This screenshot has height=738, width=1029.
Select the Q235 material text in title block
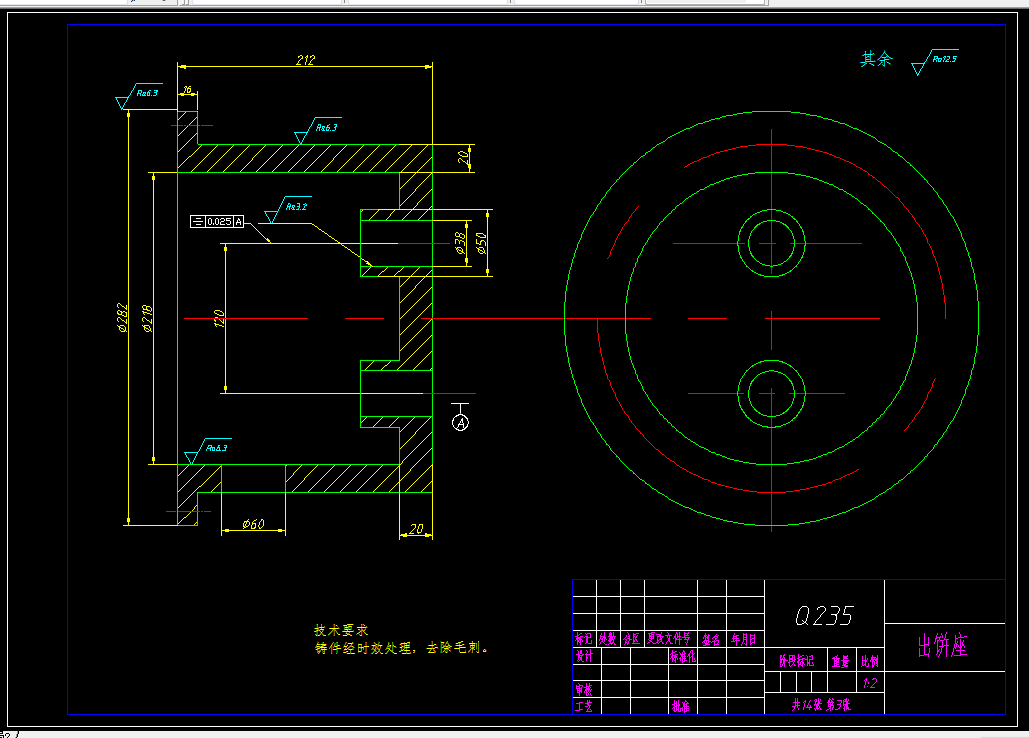click(x=824, y=615)
